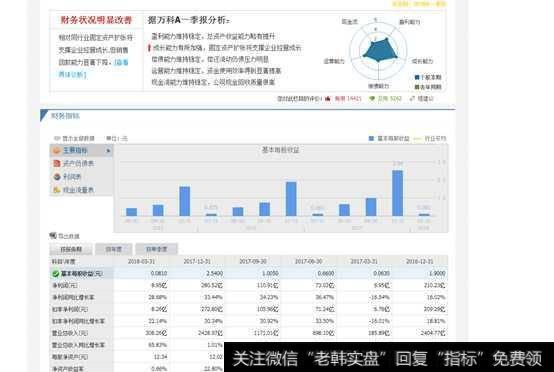554x372 pixels.
Task: Click the 提建议 suggestion link
Action: (x=425, y=99)
